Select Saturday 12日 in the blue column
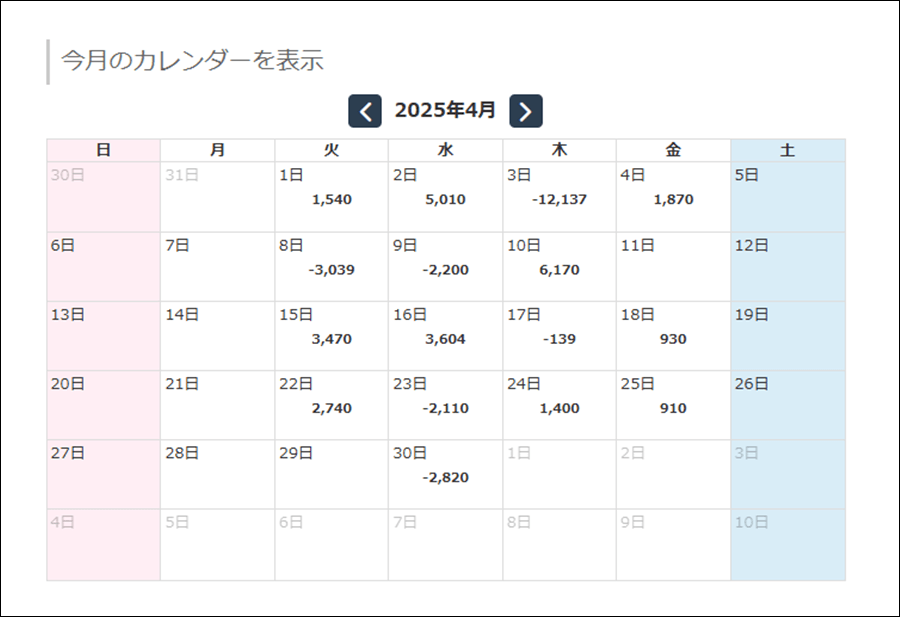The height and width of the screenshot is (617, 900). tap(787, 267)
